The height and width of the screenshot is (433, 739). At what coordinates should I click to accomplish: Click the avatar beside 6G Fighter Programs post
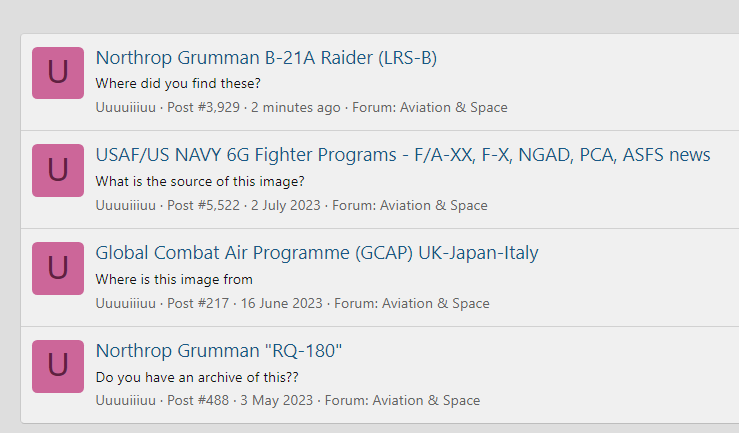[58, 171]
